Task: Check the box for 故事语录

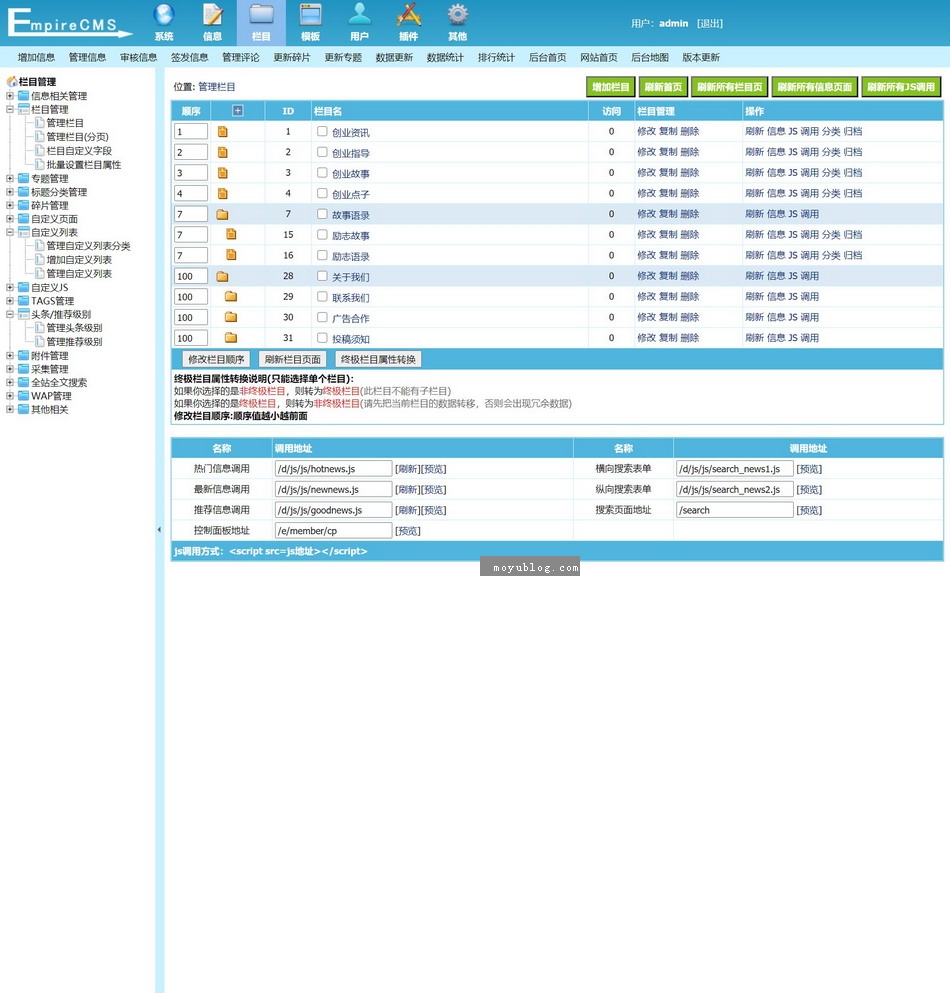Action: pyautogui.click(x=322, y=214)
